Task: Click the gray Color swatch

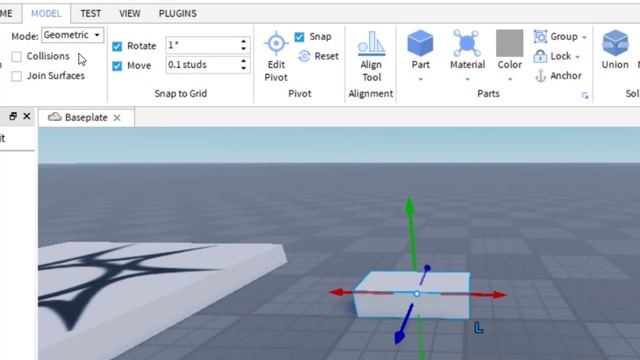Action: pyautogui.click(x=509, y=43)
